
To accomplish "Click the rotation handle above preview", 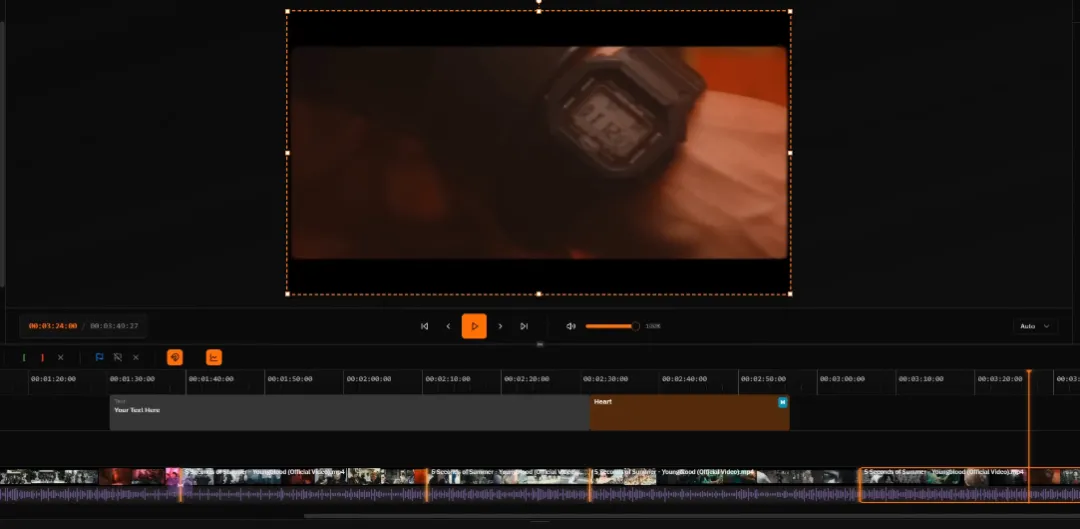I will 539,2.
